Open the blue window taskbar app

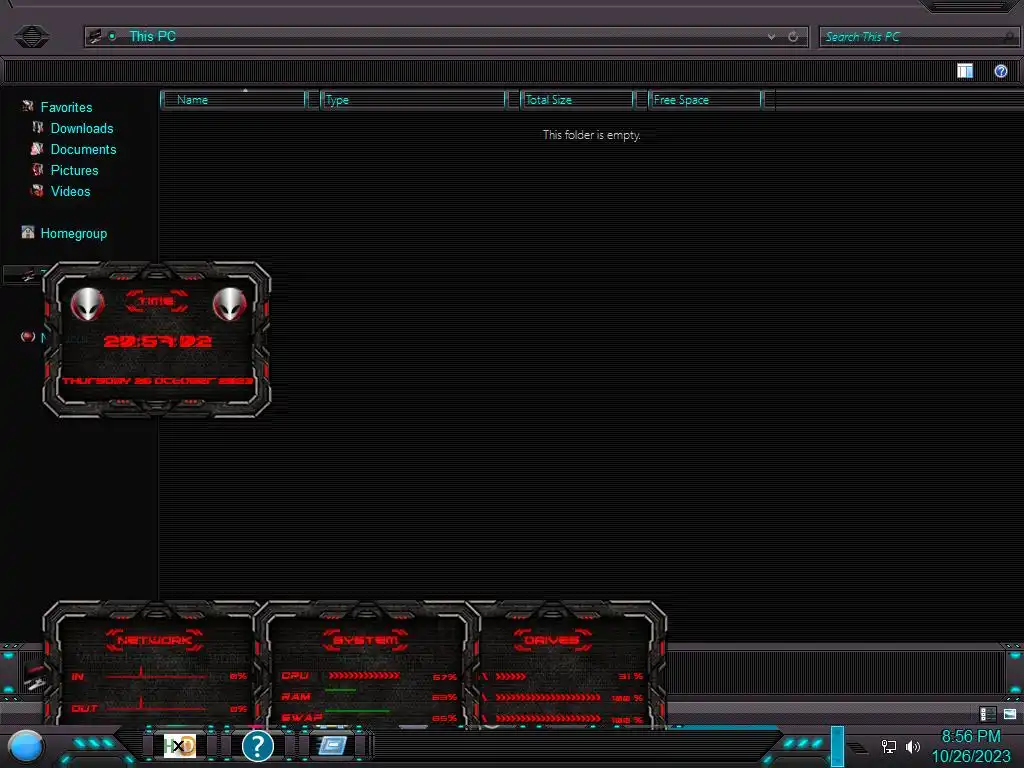[x=332, y=745]
